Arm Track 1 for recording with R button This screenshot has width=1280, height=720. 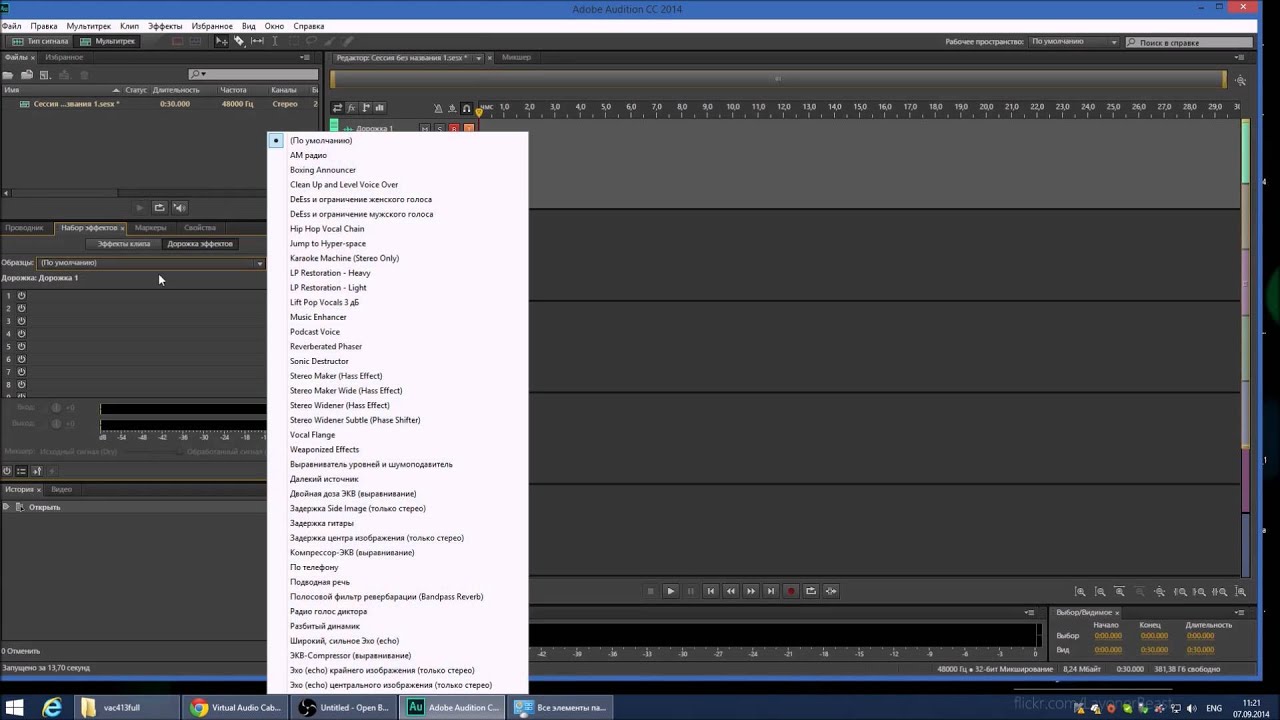(x=453, y=129)
